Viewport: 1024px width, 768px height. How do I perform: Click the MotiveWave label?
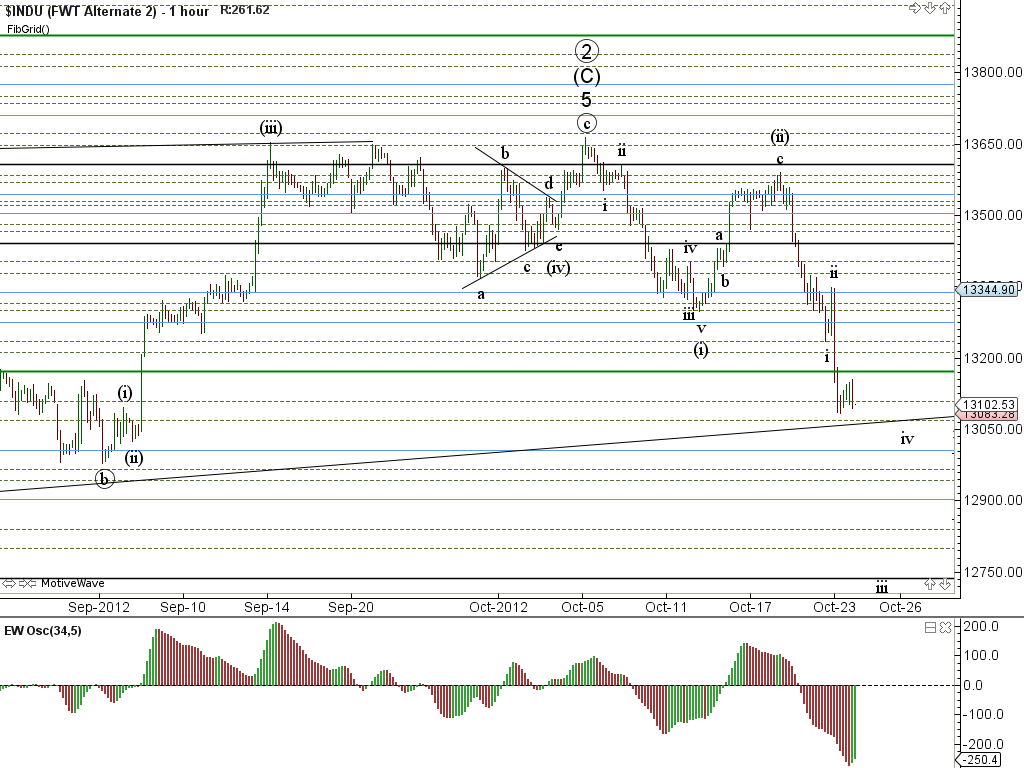pos(72,583)
